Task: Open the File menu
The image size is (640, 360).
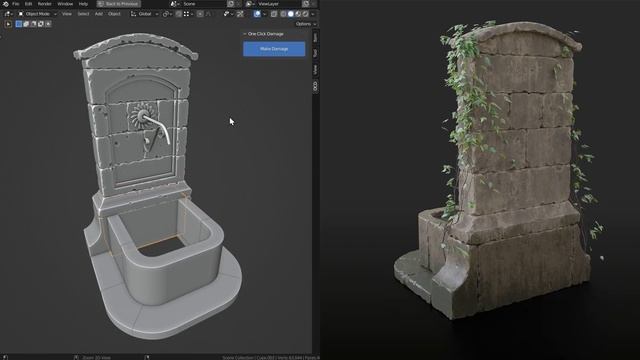Action: point(16,4)
